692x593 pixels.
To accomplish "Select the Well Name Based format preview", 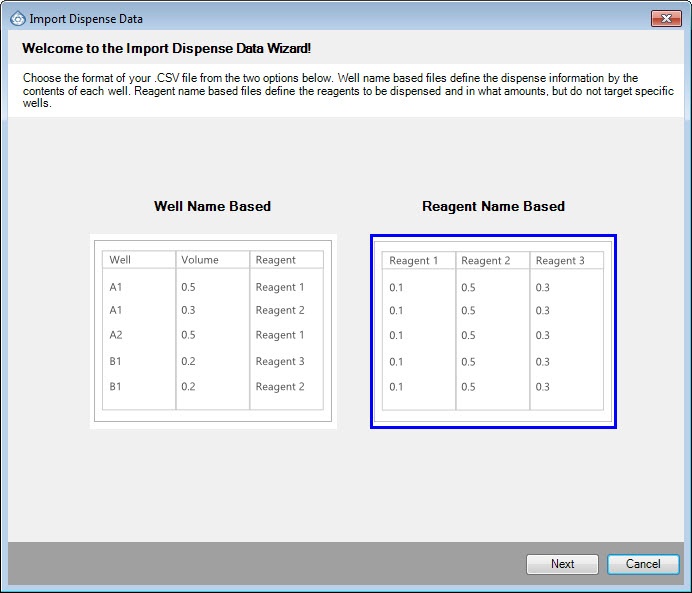I will (213, 331).
